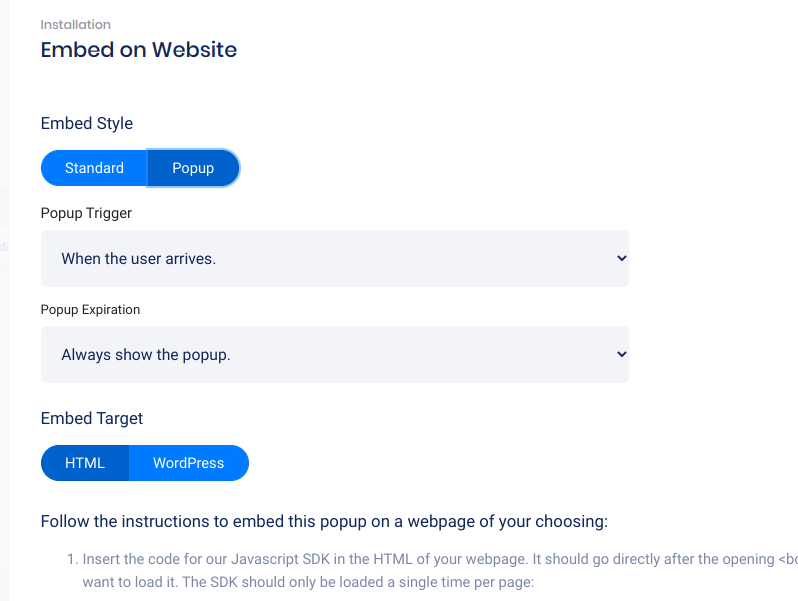The width and height of the screenshot is (798, 601).
Task: Click the 'Always show the popup.' selected value
Action: pyautogui.click(x=146, y=354)
